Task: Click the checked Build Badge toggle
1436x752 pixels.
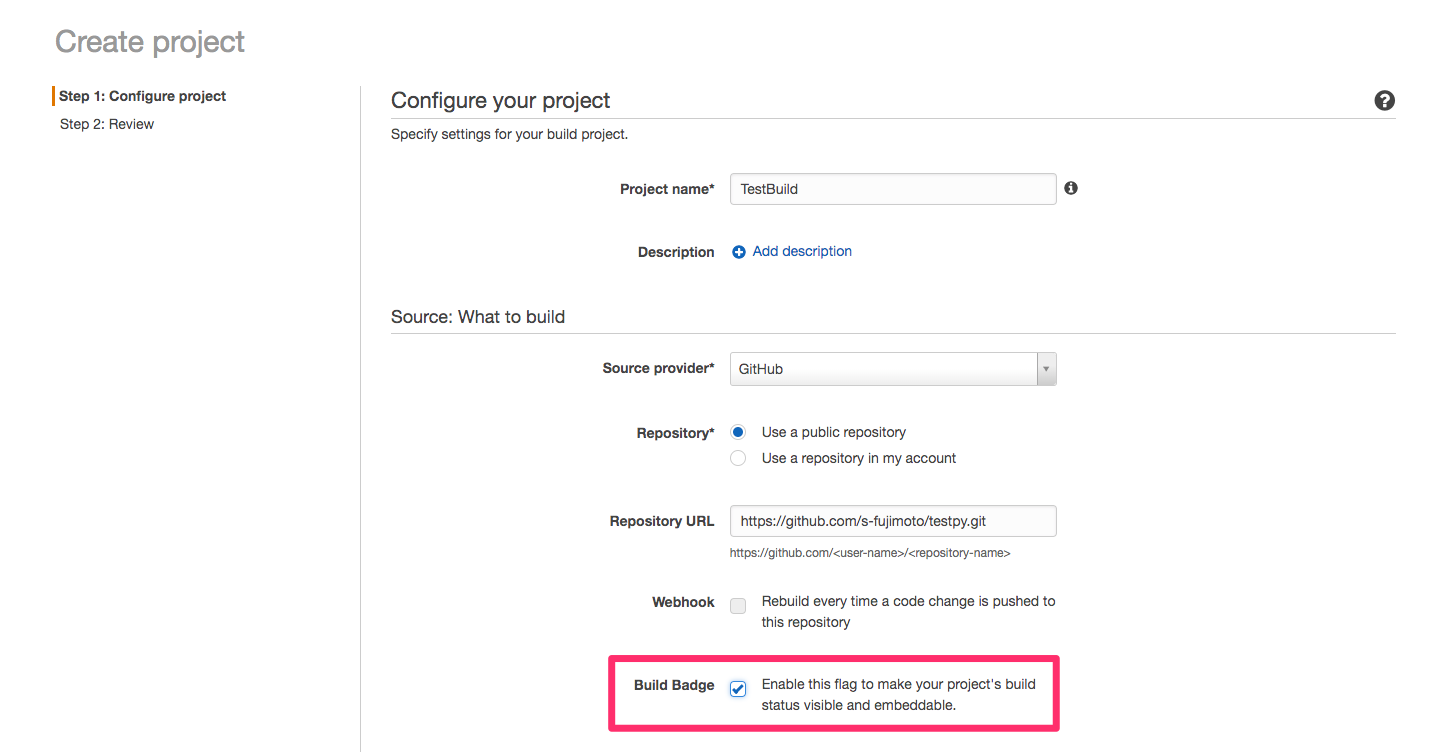Action: point(737,688)
